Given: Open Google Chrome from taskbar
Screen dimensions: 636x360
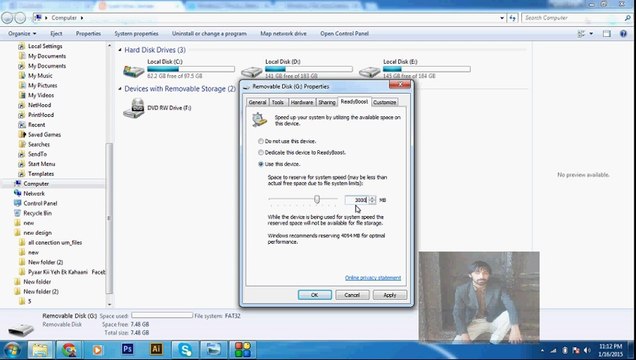Looking at the screenshot, I should pos(69,349).
